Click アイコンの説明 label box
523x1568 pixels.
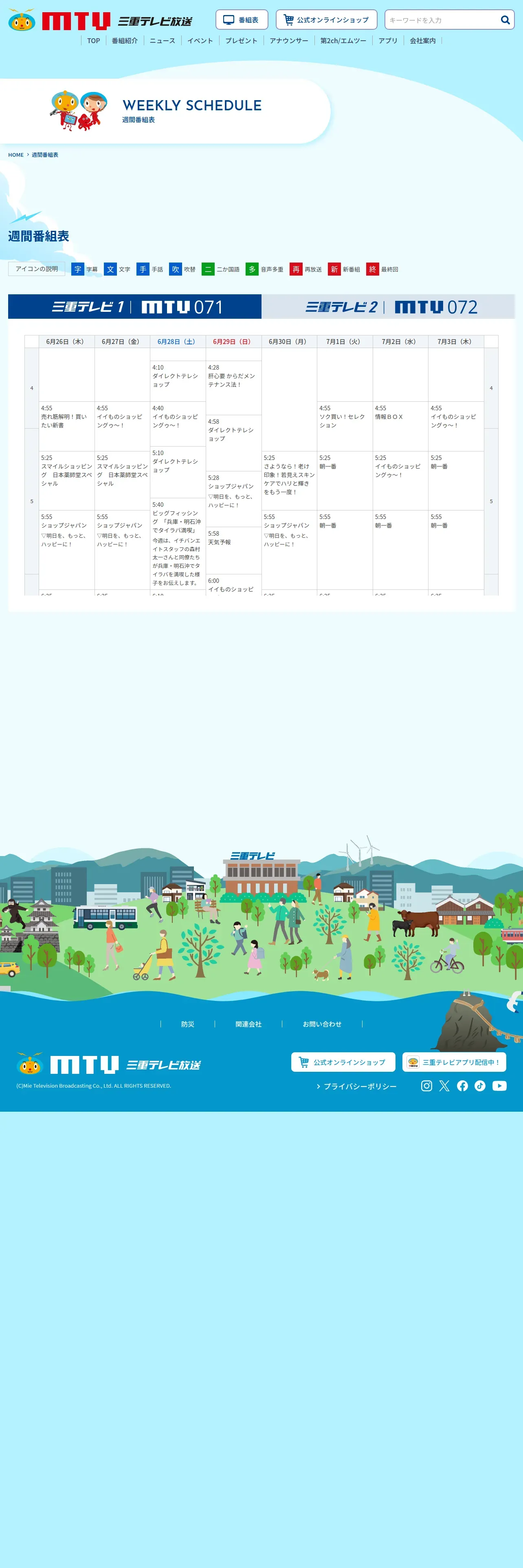tap(37, 269)
